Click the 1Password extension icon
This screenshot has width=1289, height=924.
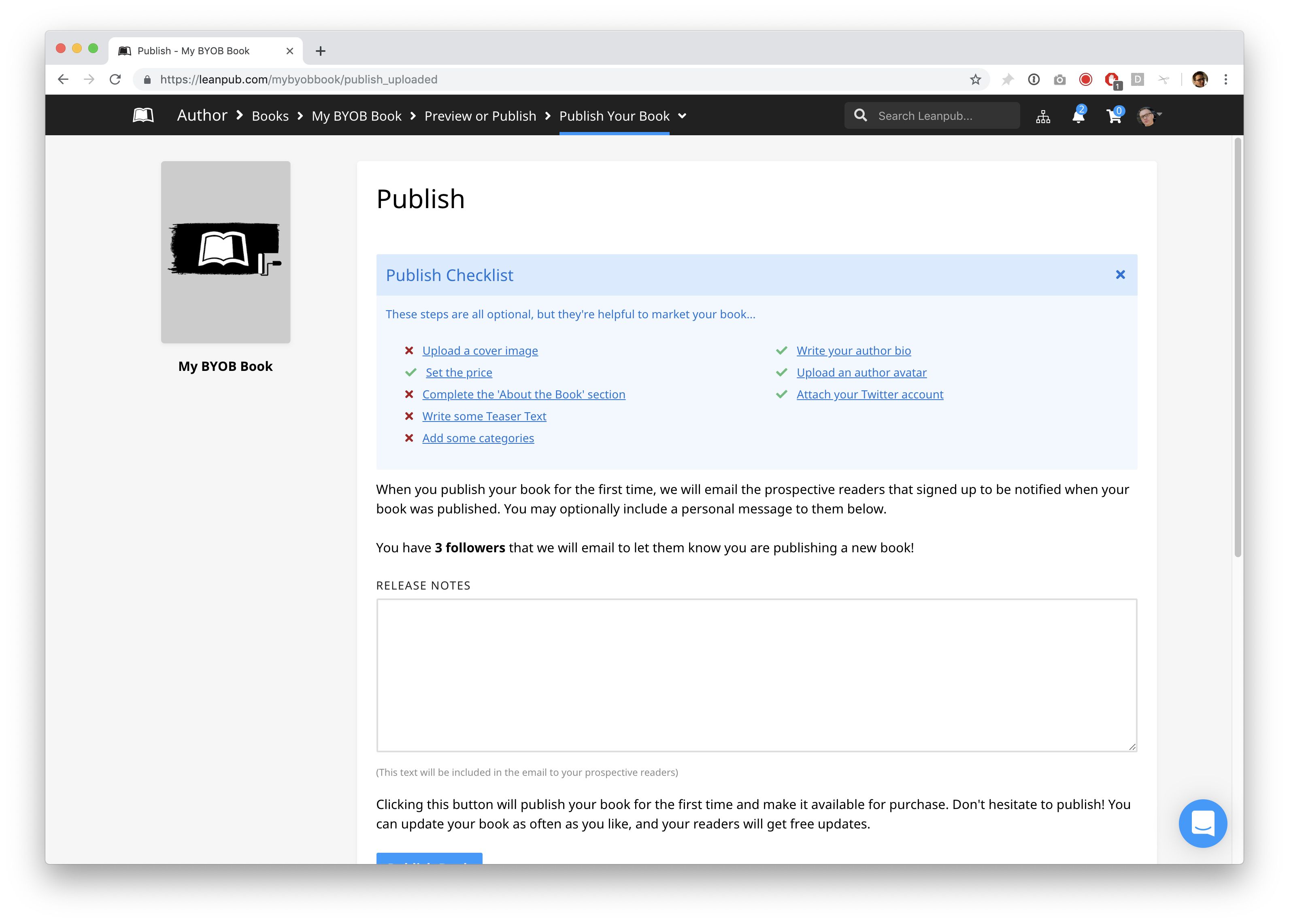coord(1034,80)
